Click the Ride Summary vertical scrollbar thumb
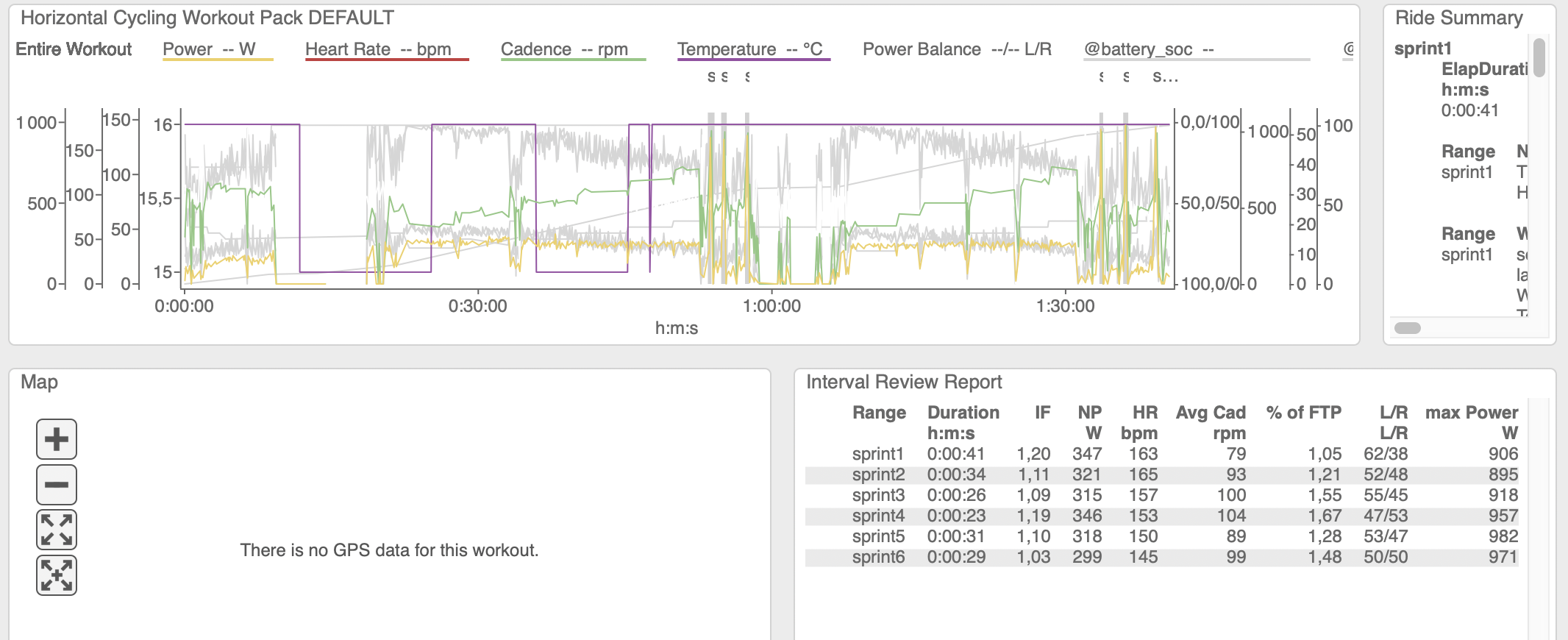This screenshot has width=1568, height=640. pos(1539,57)
